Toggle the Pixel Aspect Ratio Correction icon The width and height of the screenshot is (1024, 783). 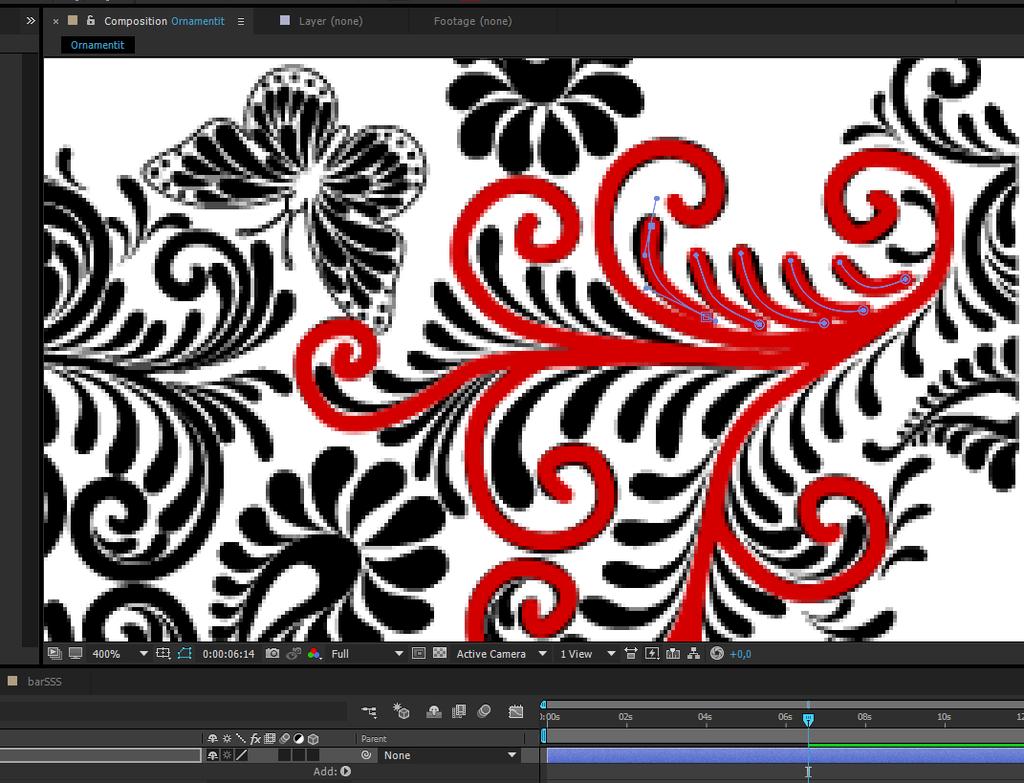pyautogui.click(x=631, y=654)
